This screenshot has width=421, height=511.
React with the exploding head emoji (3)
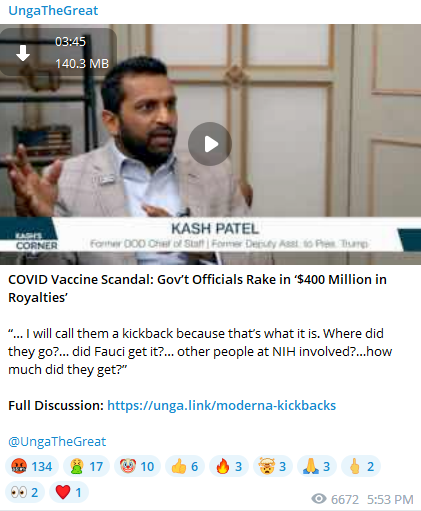(273, 466)
